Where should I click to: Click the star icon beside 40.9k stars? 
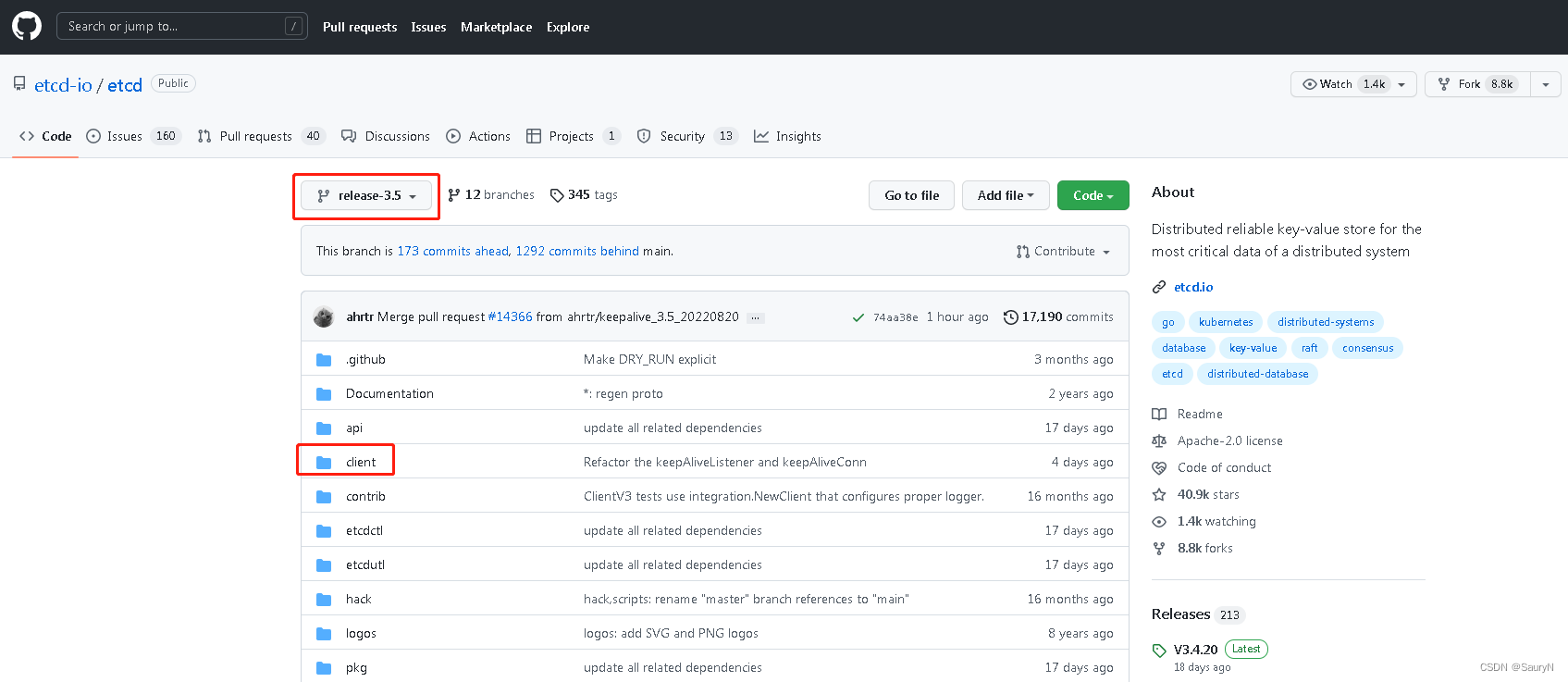click(x=1159, y=495)
